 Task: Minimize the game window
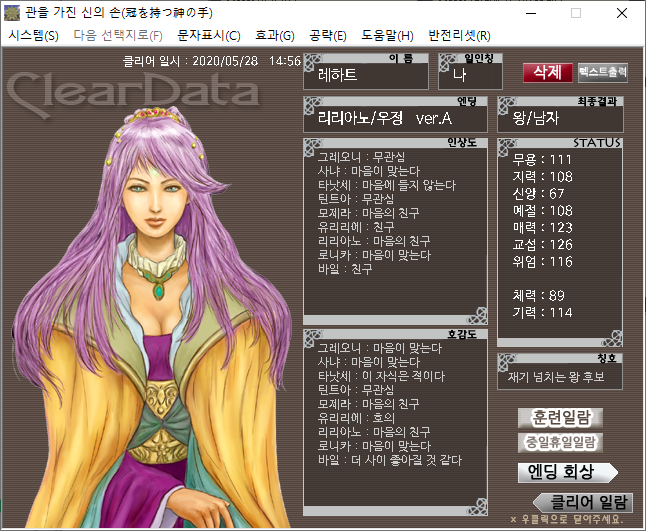tap(531, 13)
